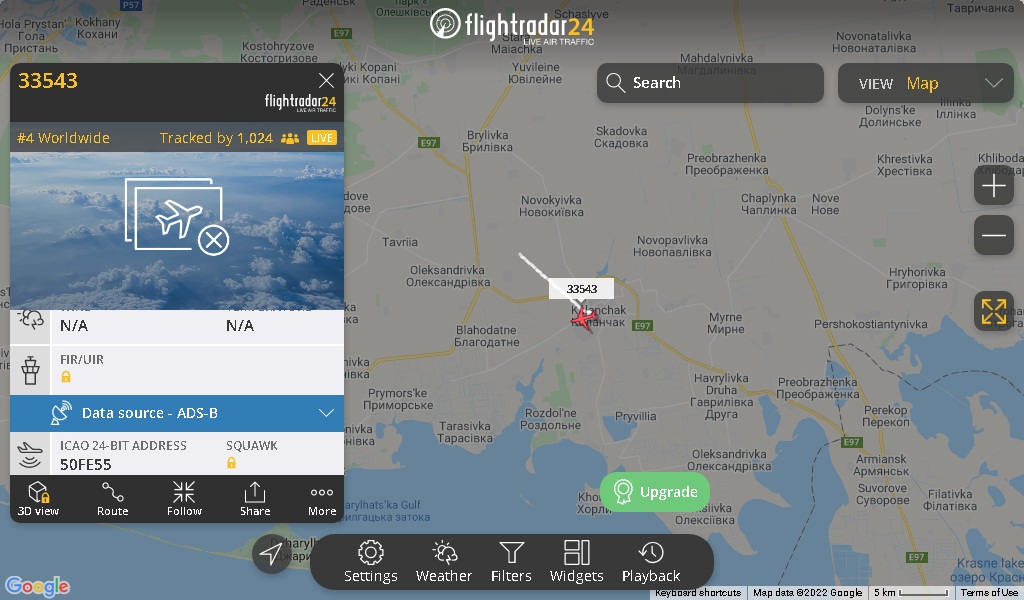Close the 33543 flight panel

326,80
